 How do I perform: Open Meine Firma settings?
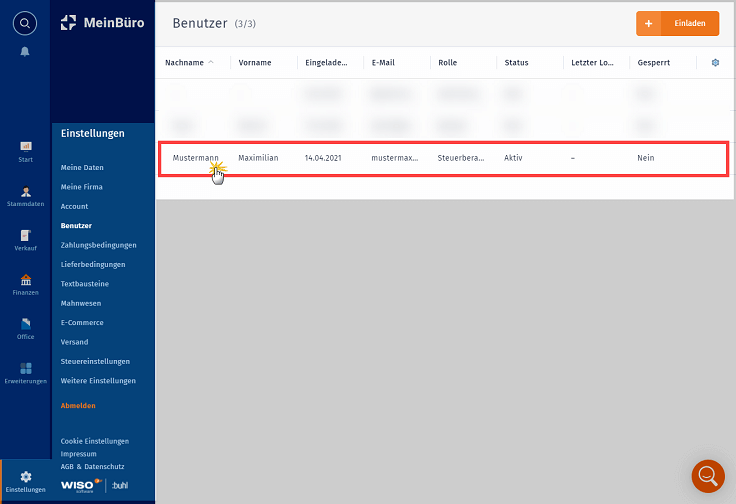coord(82,187)
